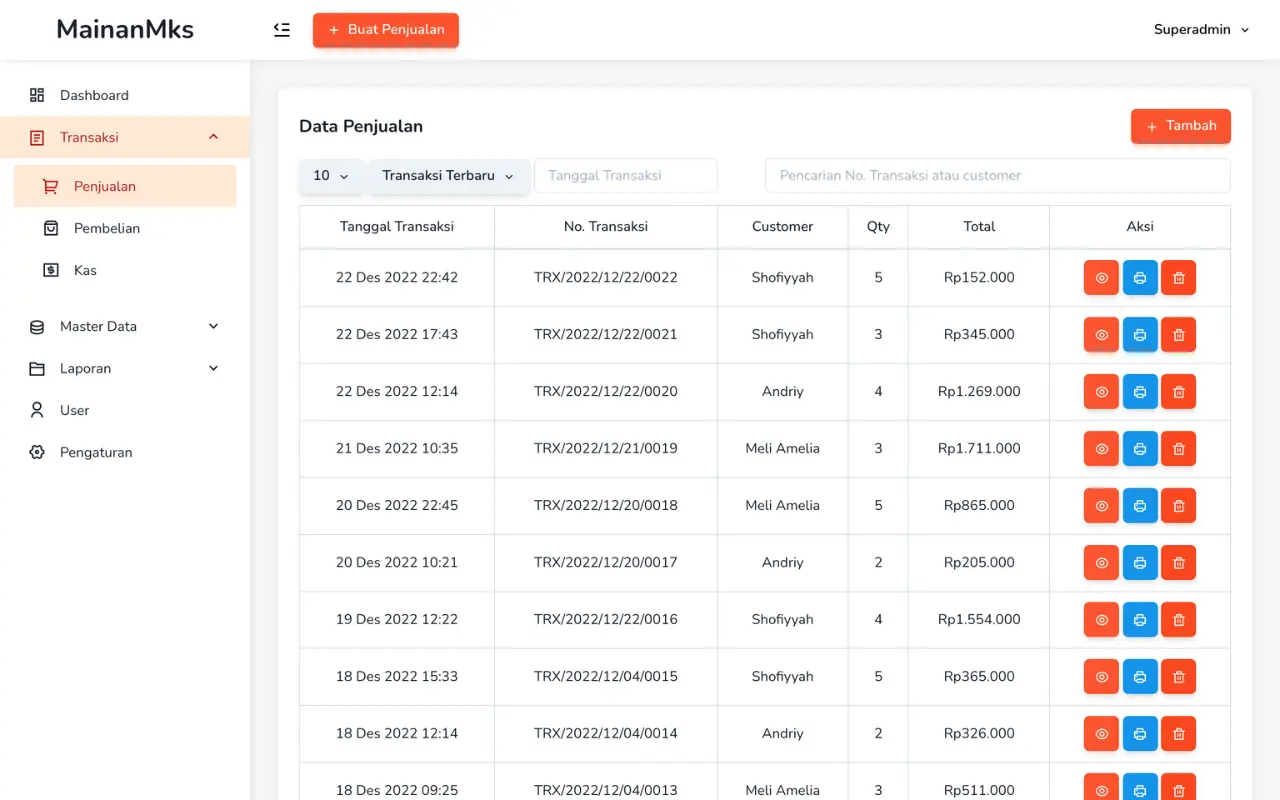The height and width of the screenshot is (800, 1280).
Task: Print the Rp1.554.000 transaction
Action: pyautogui.click(x=1140, y=620)
